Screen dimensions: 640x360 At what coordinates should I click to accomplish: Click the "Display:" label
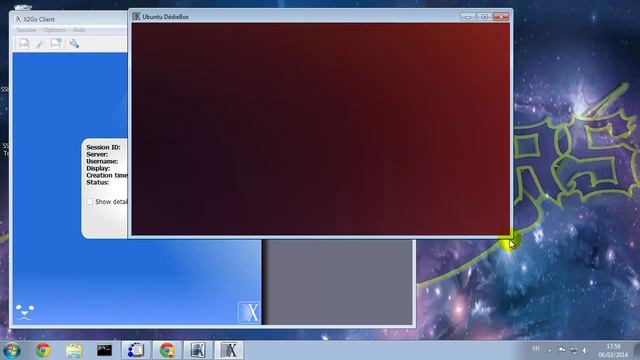[98, 168]
